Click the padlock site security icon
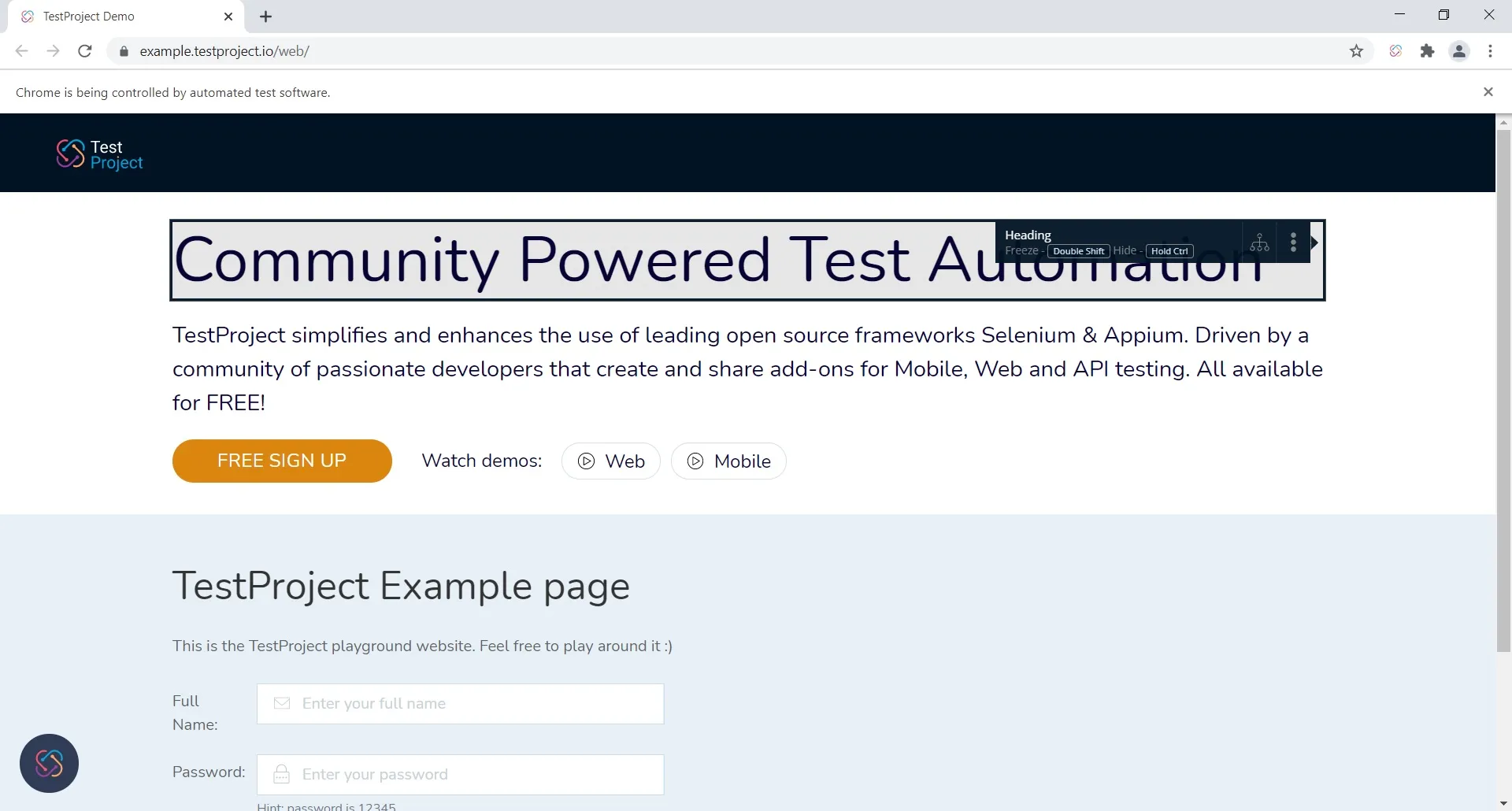This screenshot has width=1512, height=811. point(124,50)
